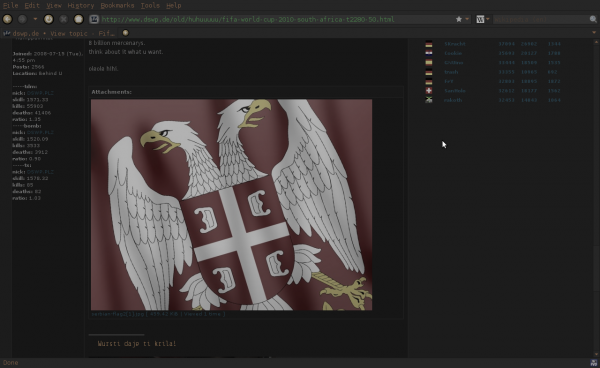
Task: Open the View menu
Action: click(x=54, y=5)
